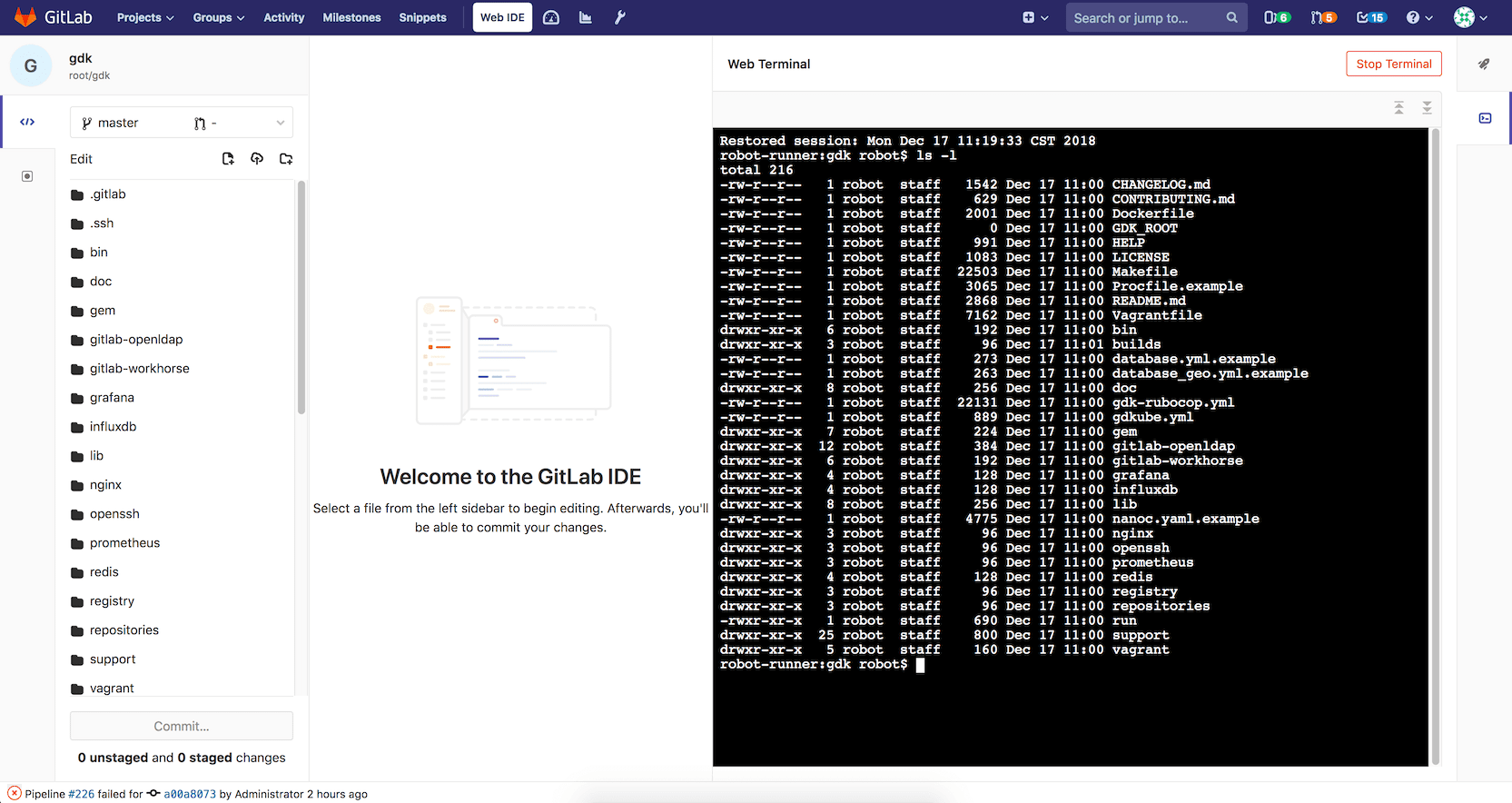This screenshot has height=803, width=1512.
Task: Click the failed pipeline status icon
Action: 15,793
